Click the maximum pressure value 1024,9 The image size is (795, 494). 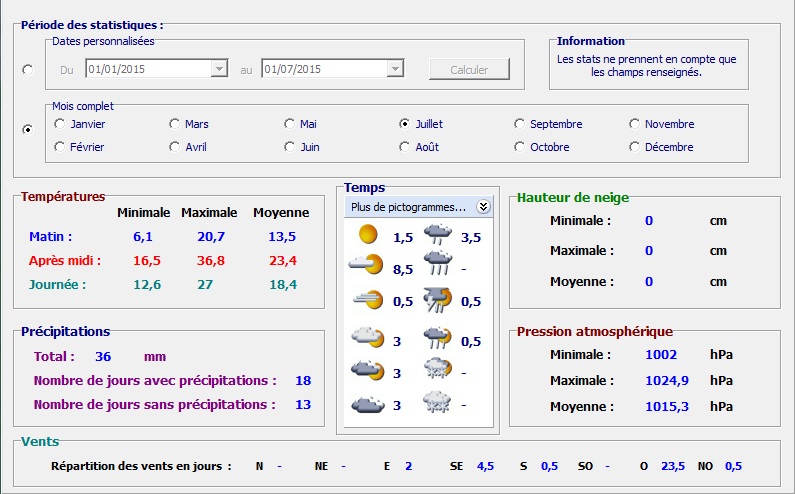coord(667,380)
